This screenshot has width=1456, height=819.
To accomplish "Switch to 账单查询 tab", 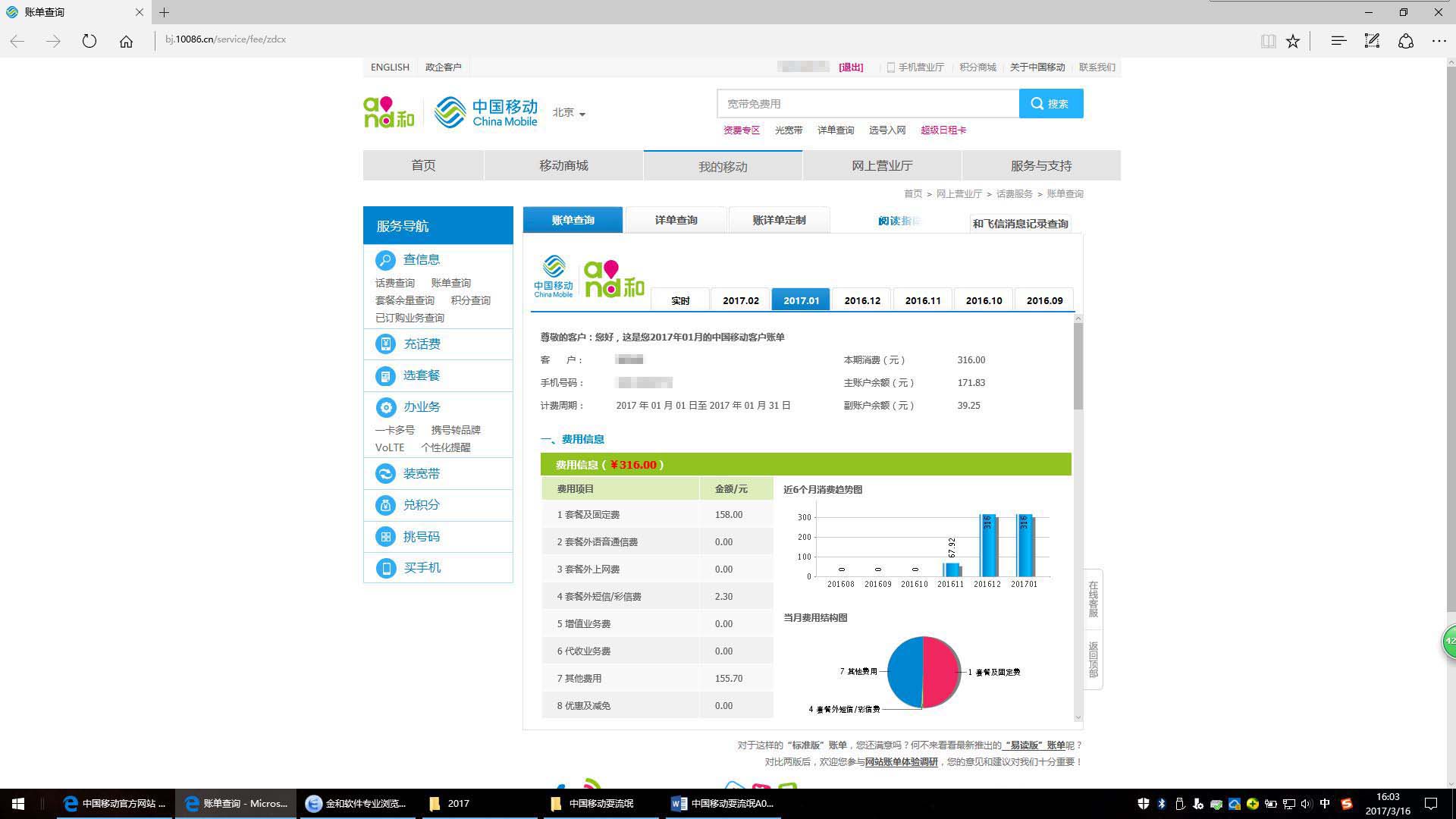I will tap(573, 220).
